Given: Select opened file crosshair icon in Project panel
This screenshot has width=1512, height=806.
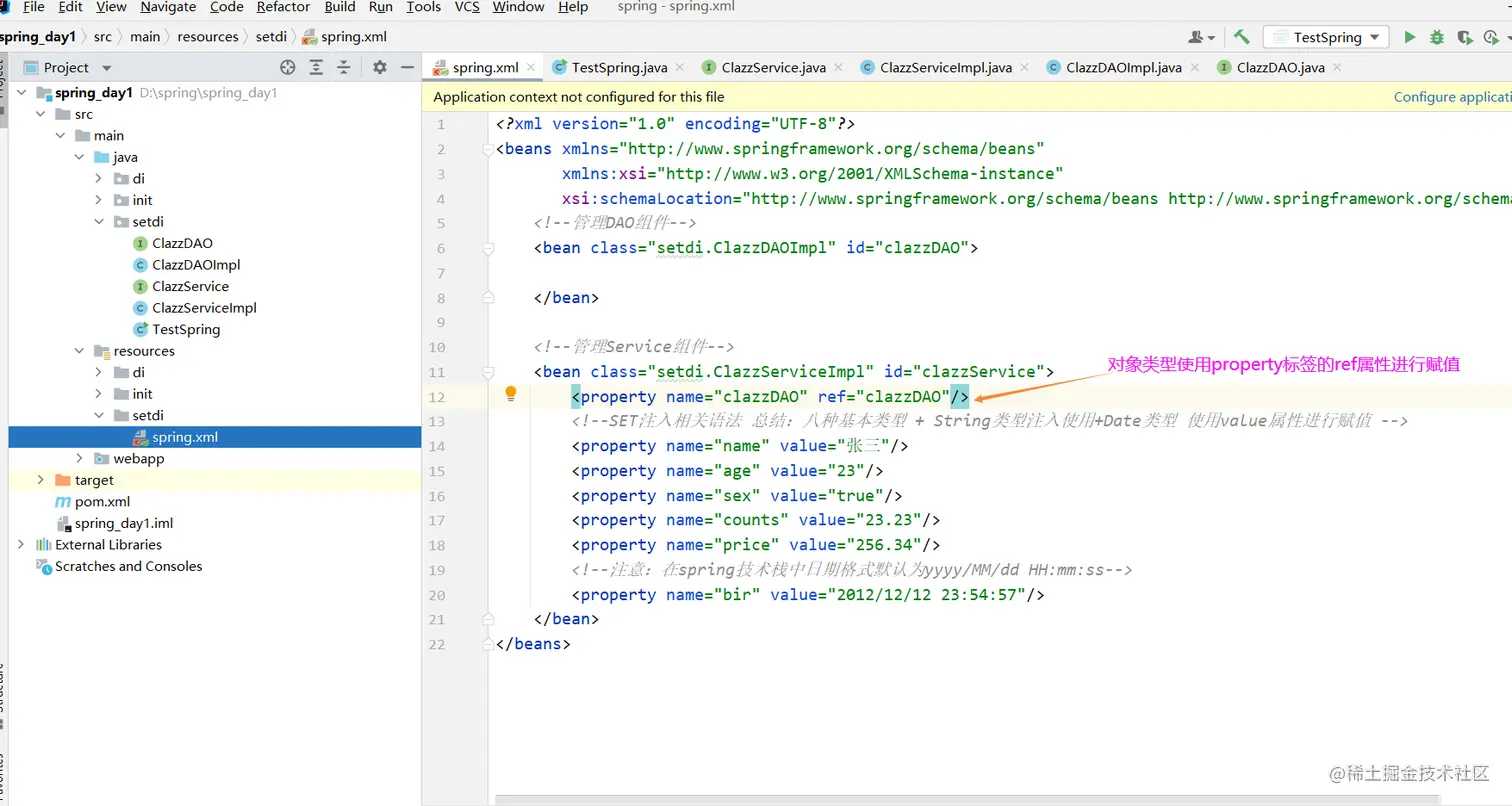Looking at the screenshot, I should tap(288, 67).
